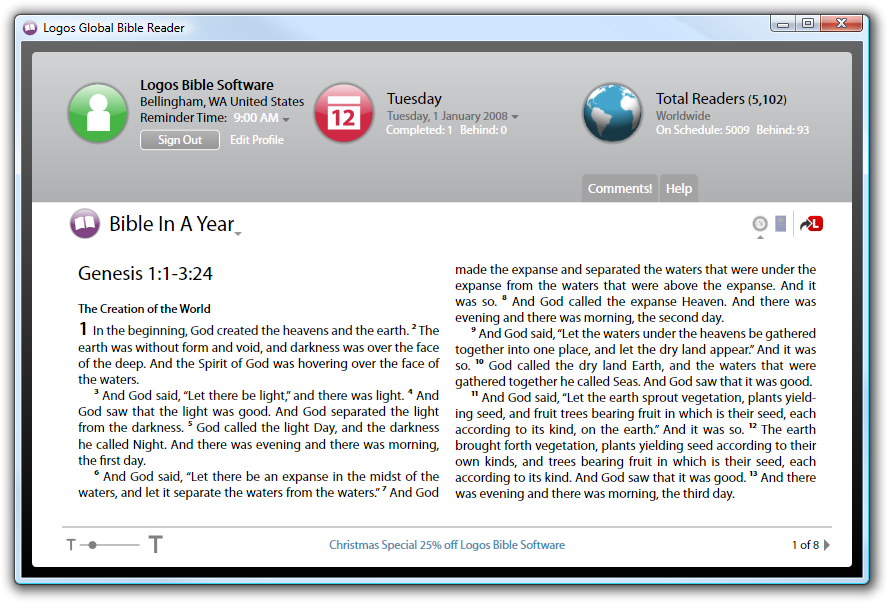Click the Worldwide label
This screenshot has width=888, height=603.
click(683, 116)
